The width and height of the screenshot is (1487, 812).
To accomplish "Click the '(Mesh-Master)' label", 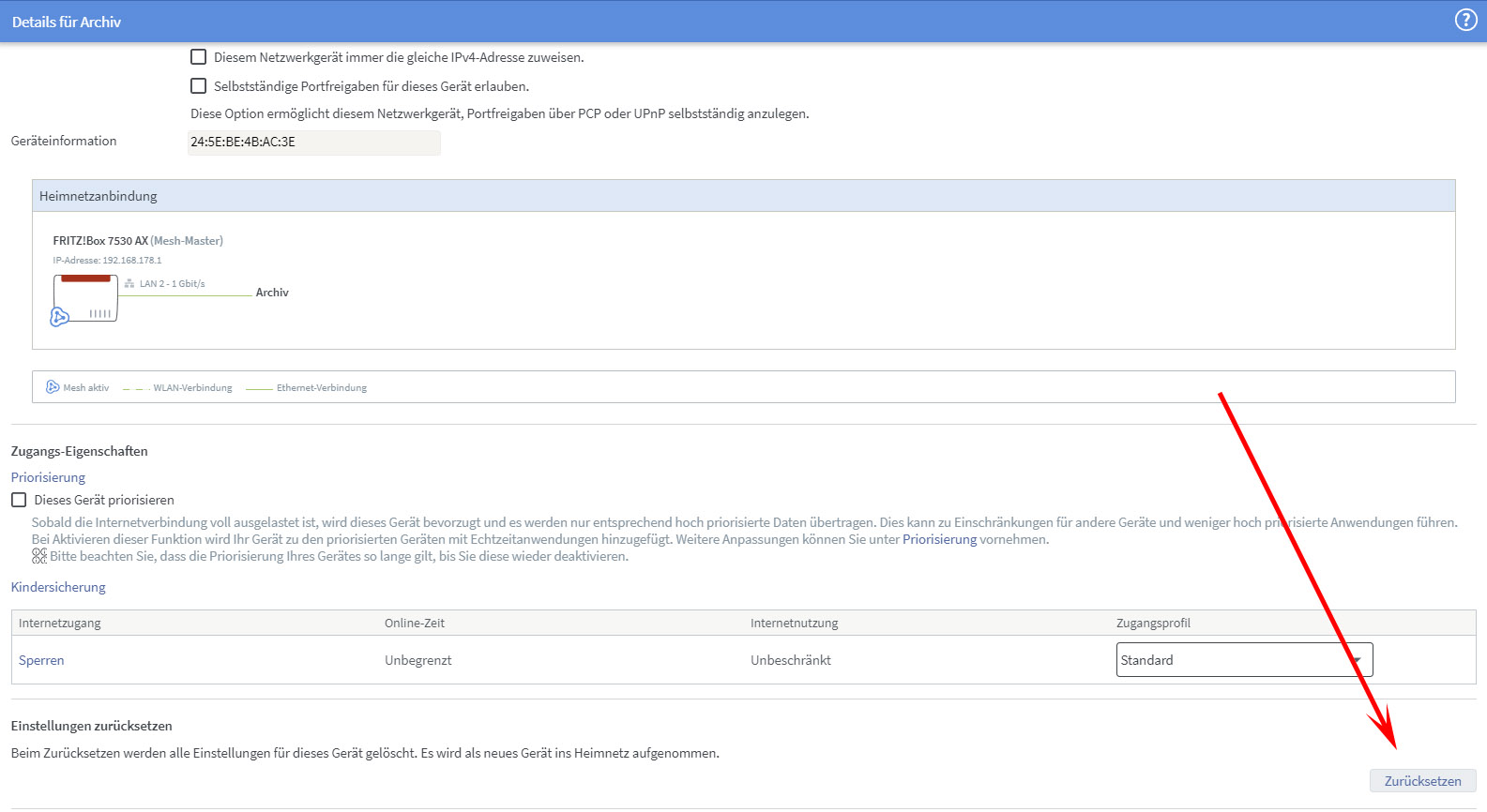I will coord(187,241).
